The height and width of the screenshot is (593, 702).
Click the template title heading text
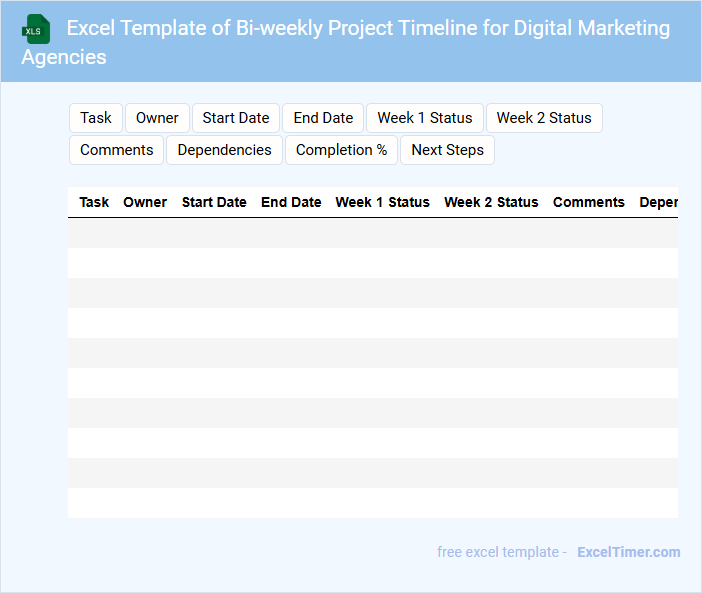pyautogui.click(x=368, y=28)
